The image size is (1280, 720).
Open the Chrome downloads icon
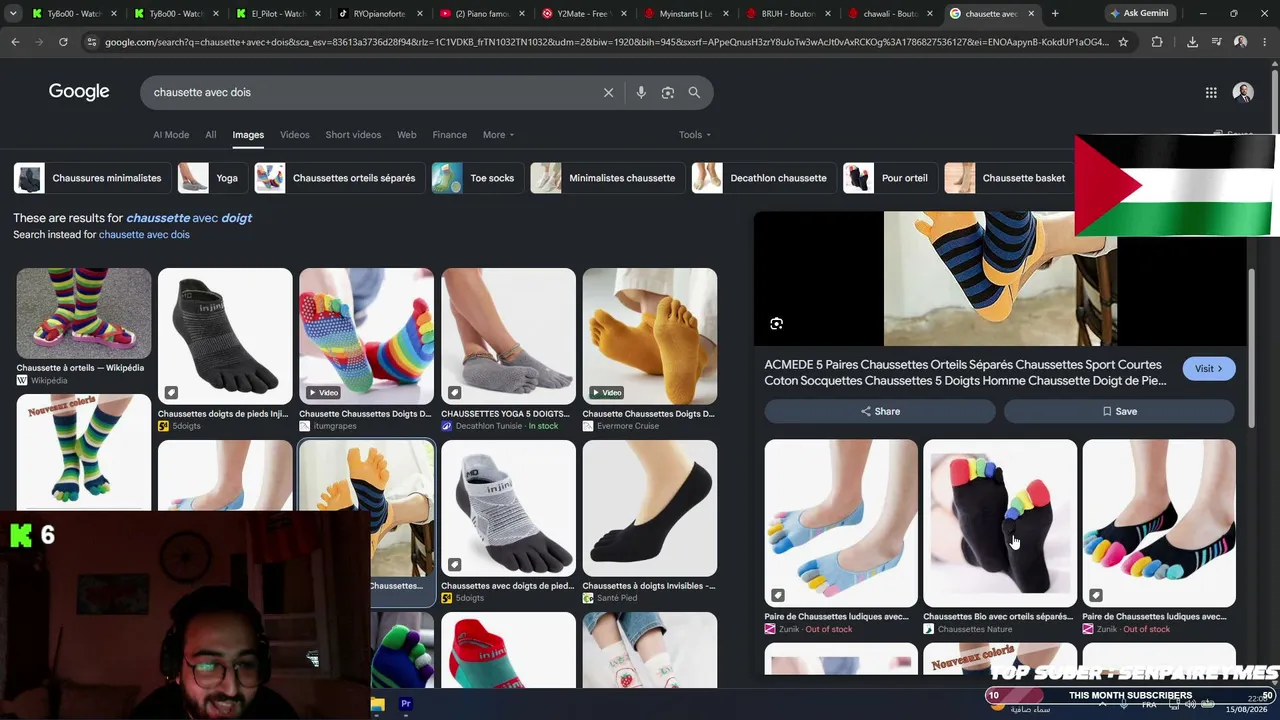point(1192,42)
